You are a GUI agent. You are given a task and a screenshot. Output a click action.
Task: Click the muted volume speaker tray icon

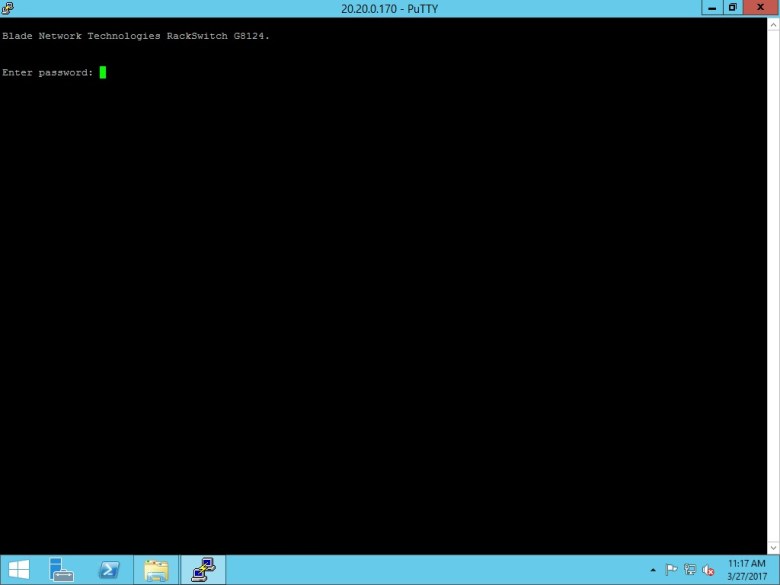pyautogui.click(x=708, y=570)
